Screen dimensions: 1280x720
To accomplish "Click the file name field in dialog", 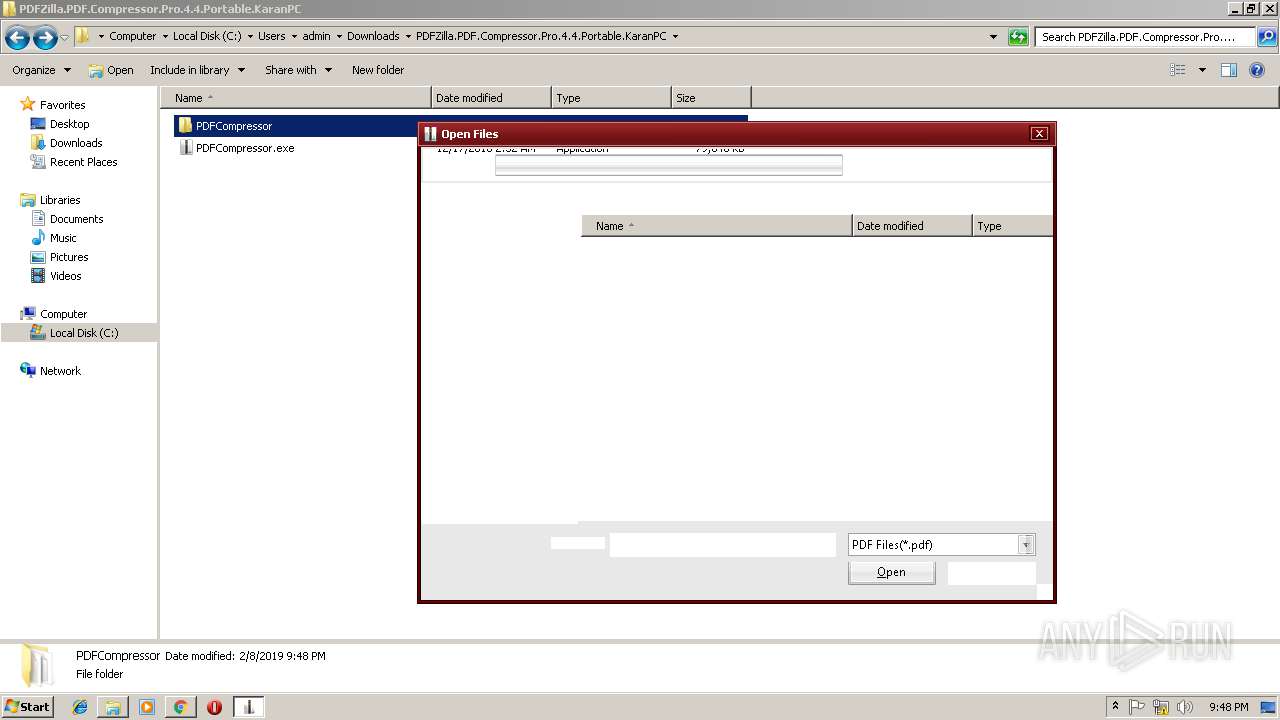I will (x=722, y=545).
